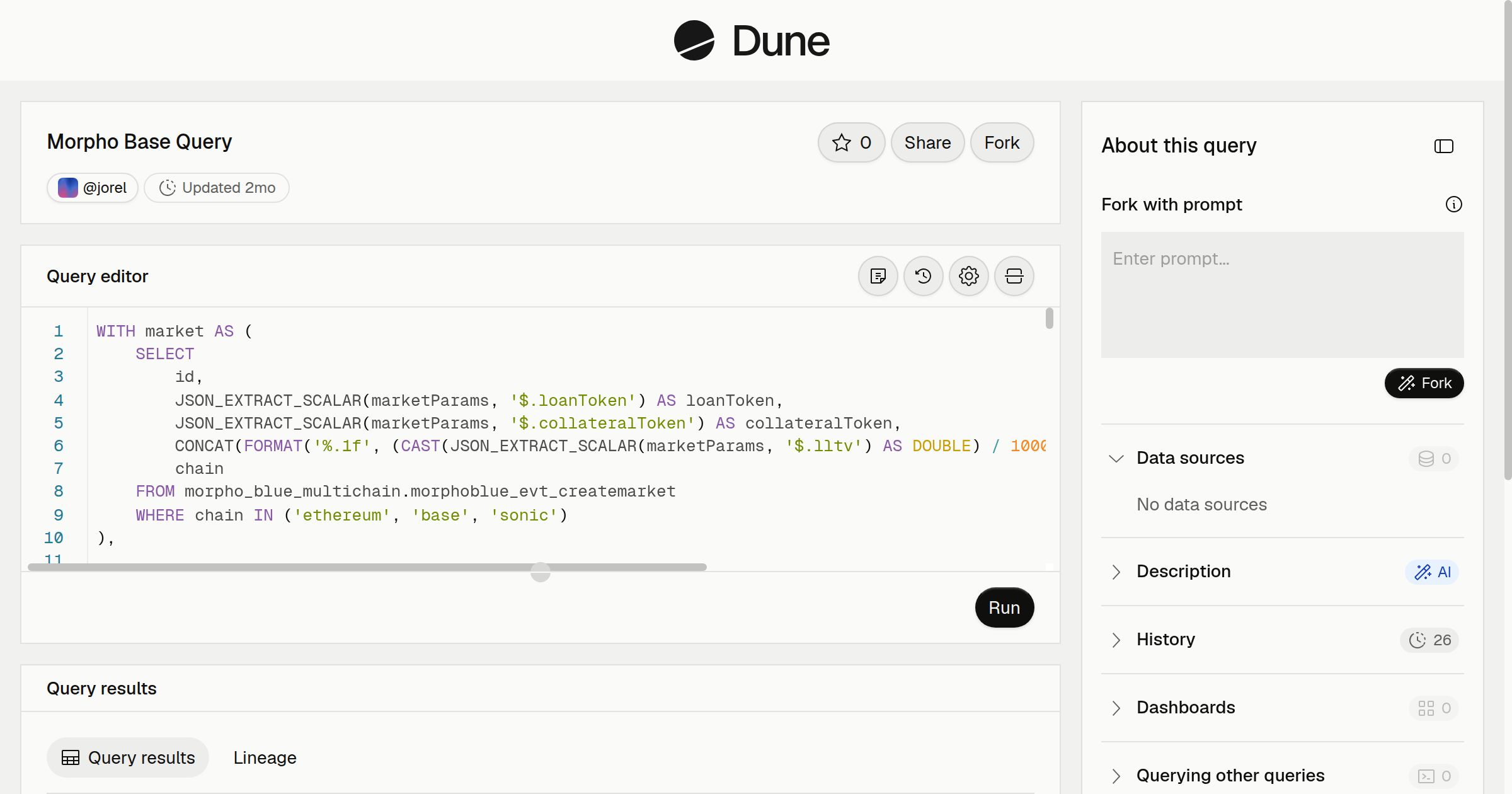Click the Querying other queries count badge
1512x794 pixels.
(x=1434, y=776)
